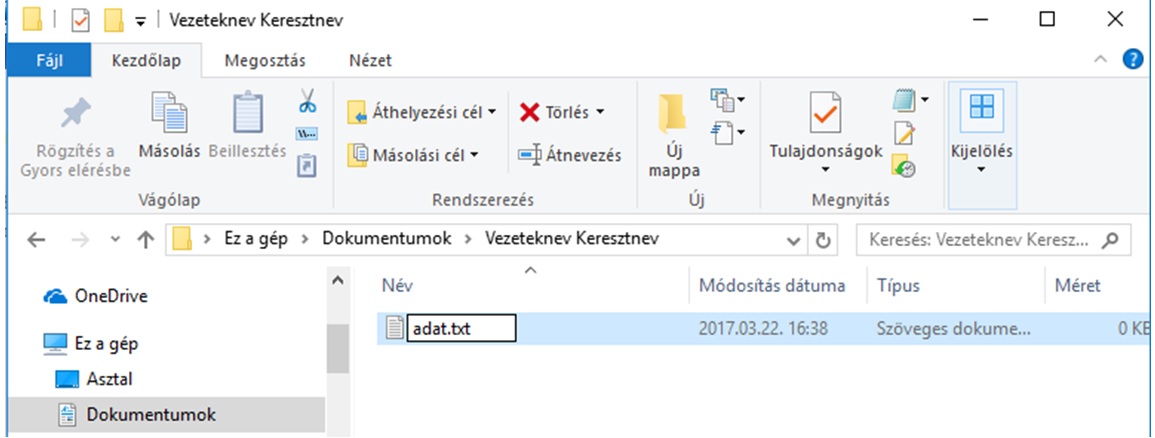Open Tulajdonságok properties icon
Image resolution: width=1155 pixels, height=438 pixels.
pos(825,114)
